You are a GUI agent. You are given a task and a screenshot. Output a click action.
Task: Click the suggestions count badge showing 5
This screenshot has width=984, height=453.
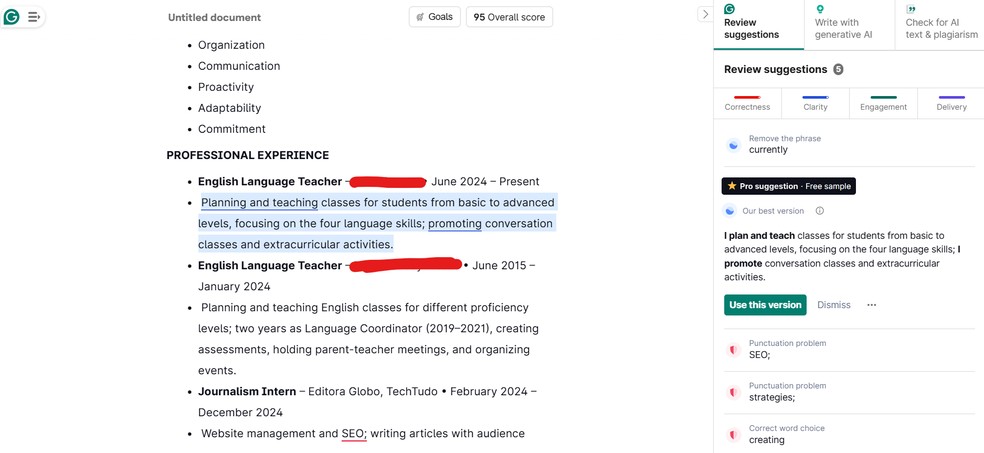838,70
